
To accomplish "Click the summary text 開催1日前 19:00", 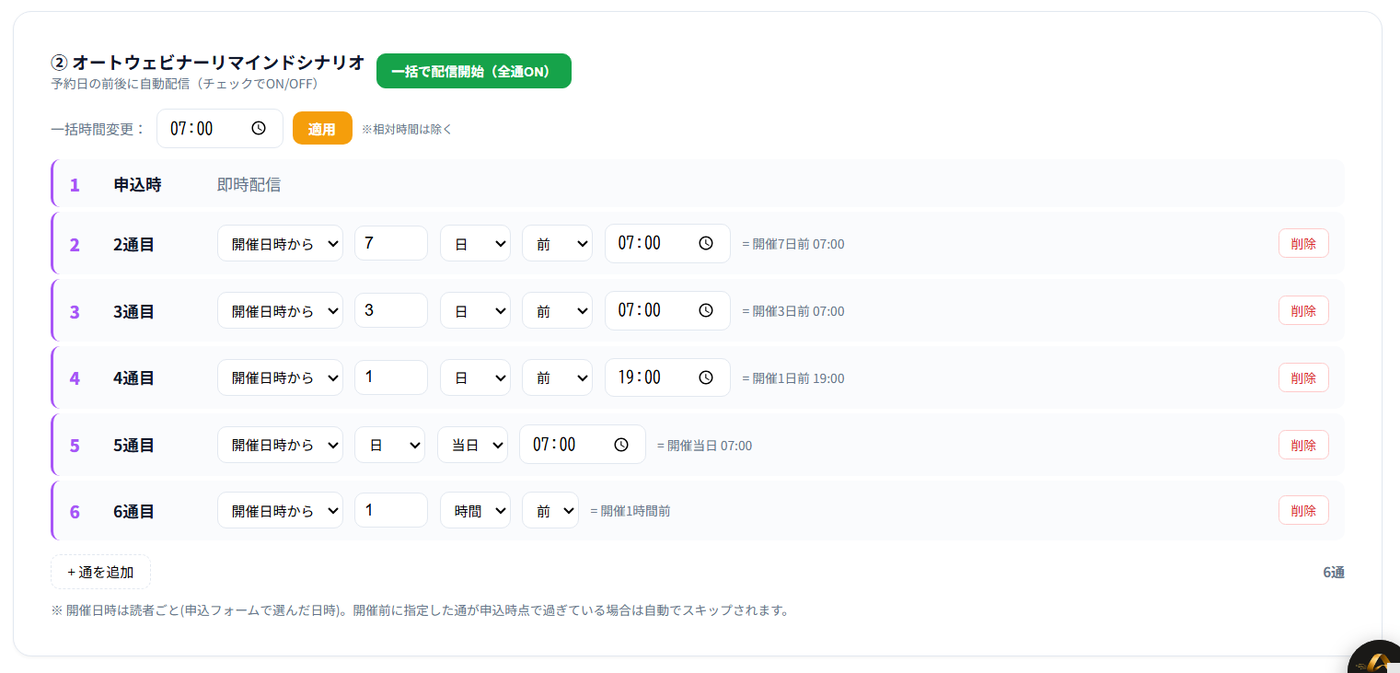I will (x=793, y=378).
